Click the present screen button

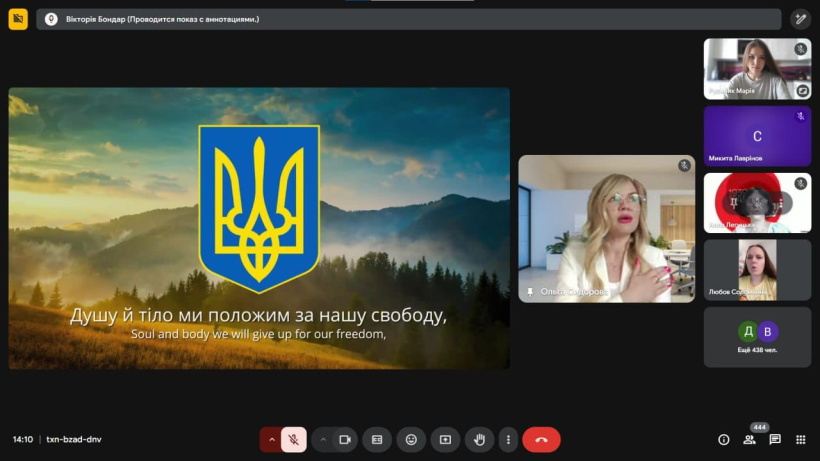point(445,440)
